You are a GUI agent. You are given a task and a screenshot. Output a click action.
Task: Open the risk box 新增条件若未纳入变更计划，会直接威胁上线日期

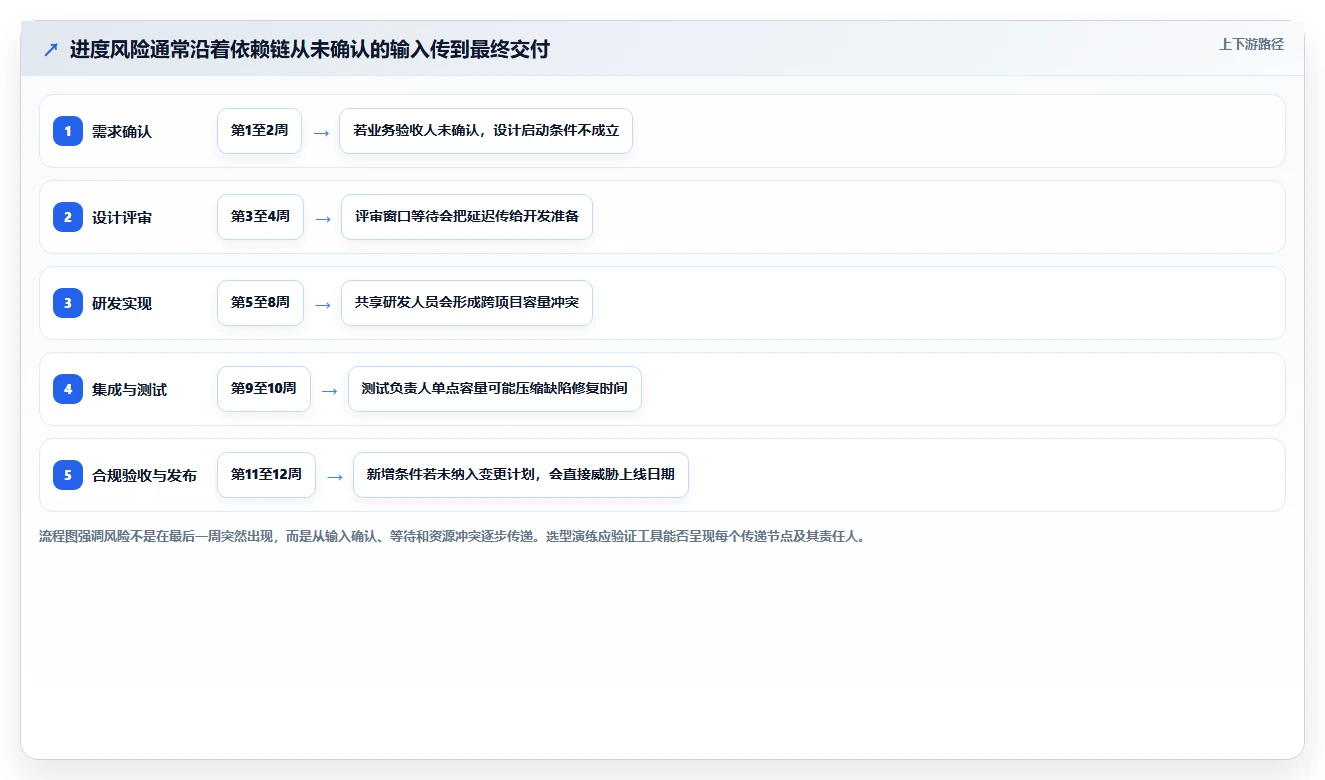[x=521, y=475]
